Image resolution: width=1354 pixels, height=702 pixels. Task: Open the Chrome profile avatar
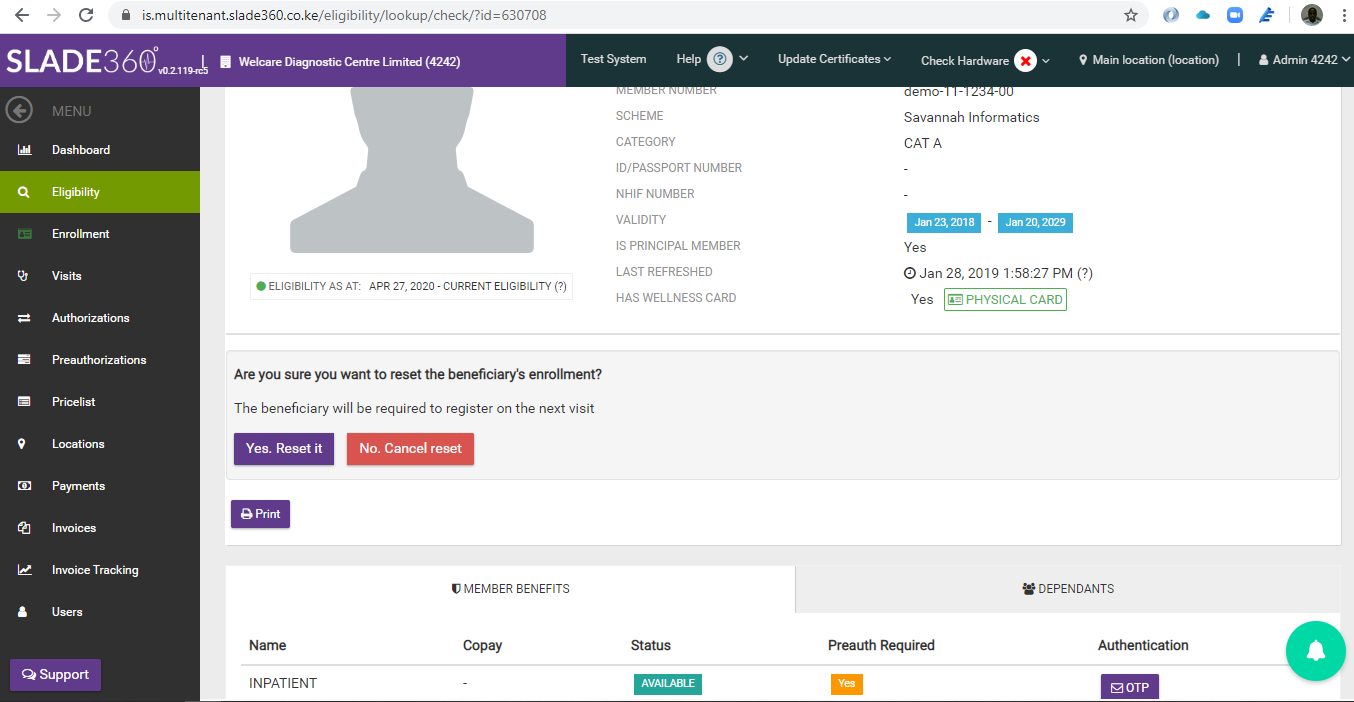[x=1311, y=15]
